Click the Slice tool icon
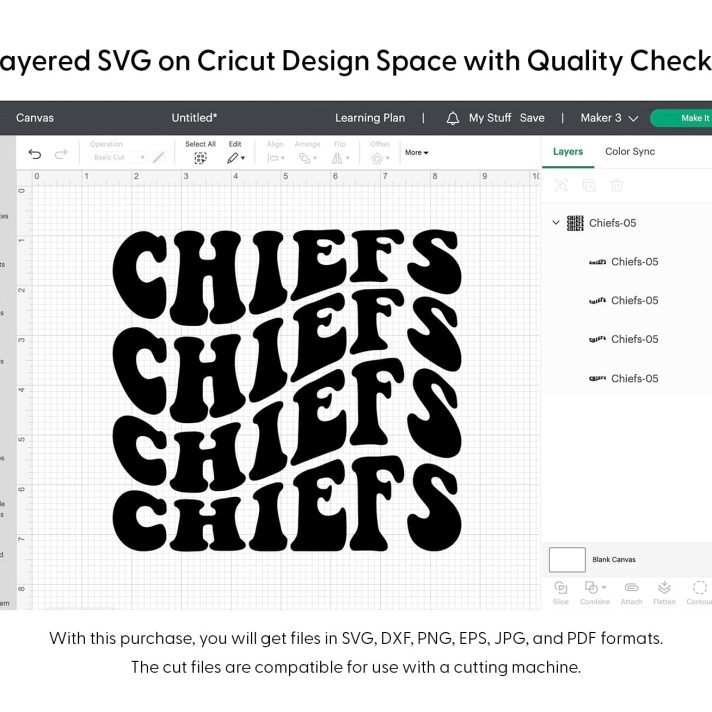 560,588
